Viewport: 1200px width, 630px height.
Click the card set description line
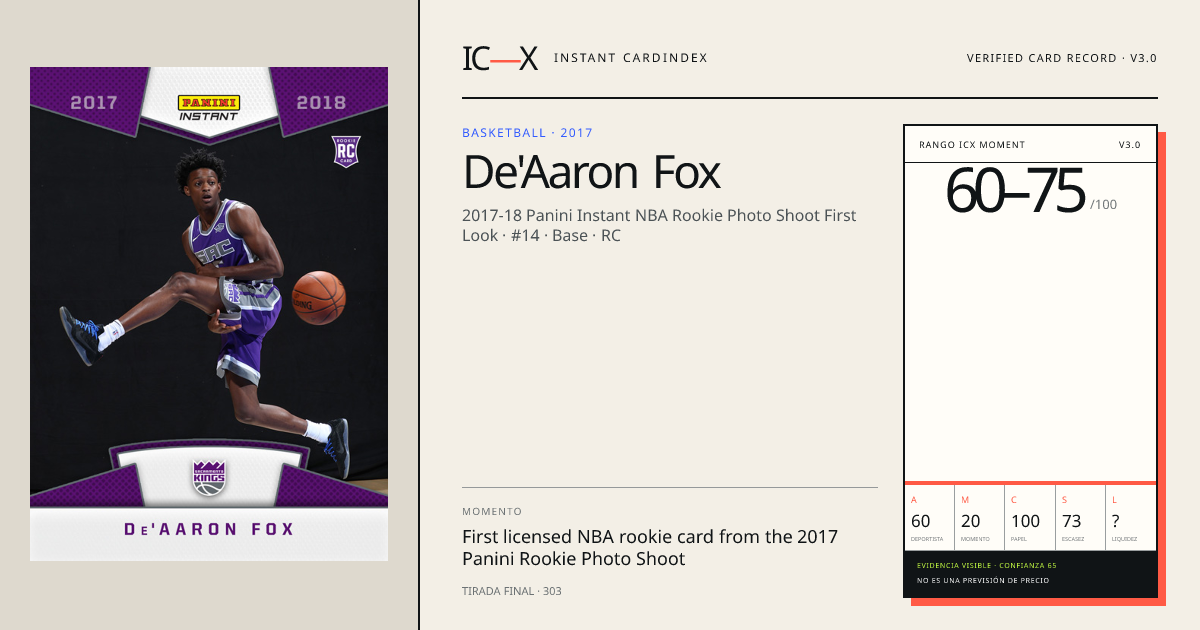(x=659, y=225)
